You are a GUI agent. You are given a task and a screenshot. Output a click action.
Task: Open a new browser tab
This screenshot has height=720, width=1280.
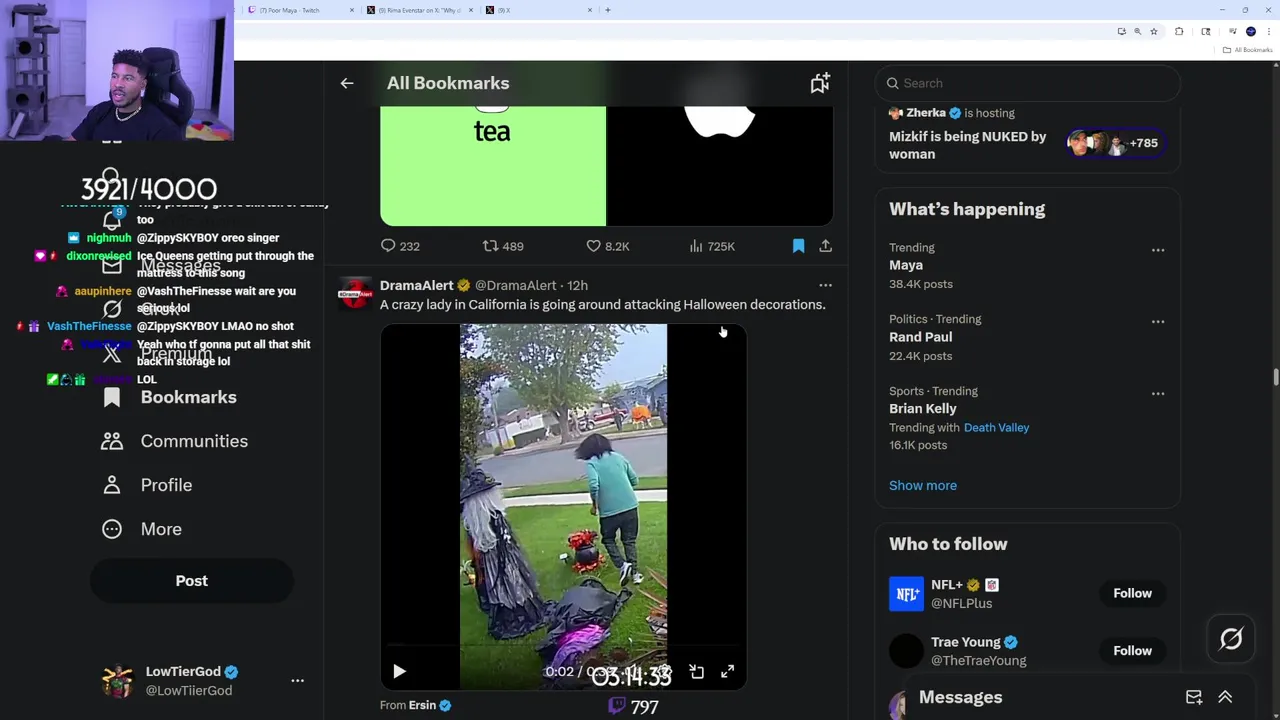coord(608,10)
